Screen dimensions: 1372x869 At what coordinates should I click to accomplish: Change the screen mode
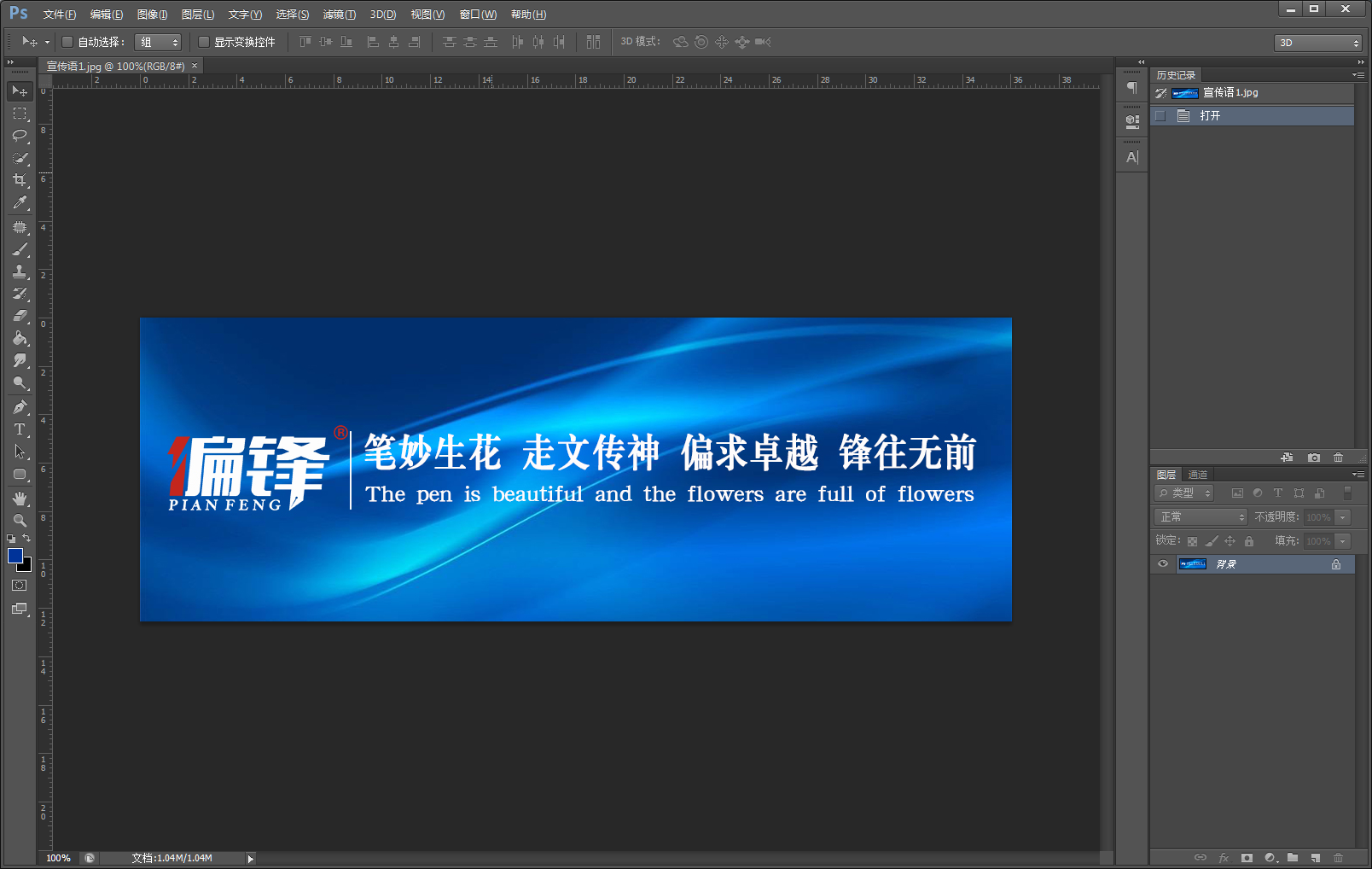20,609
